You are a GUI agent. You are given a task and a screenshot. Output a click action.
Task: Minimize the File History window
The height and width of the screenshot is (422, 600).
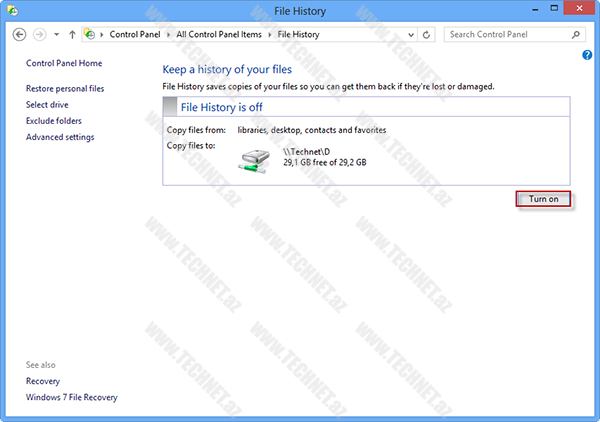tap(535, 9)
